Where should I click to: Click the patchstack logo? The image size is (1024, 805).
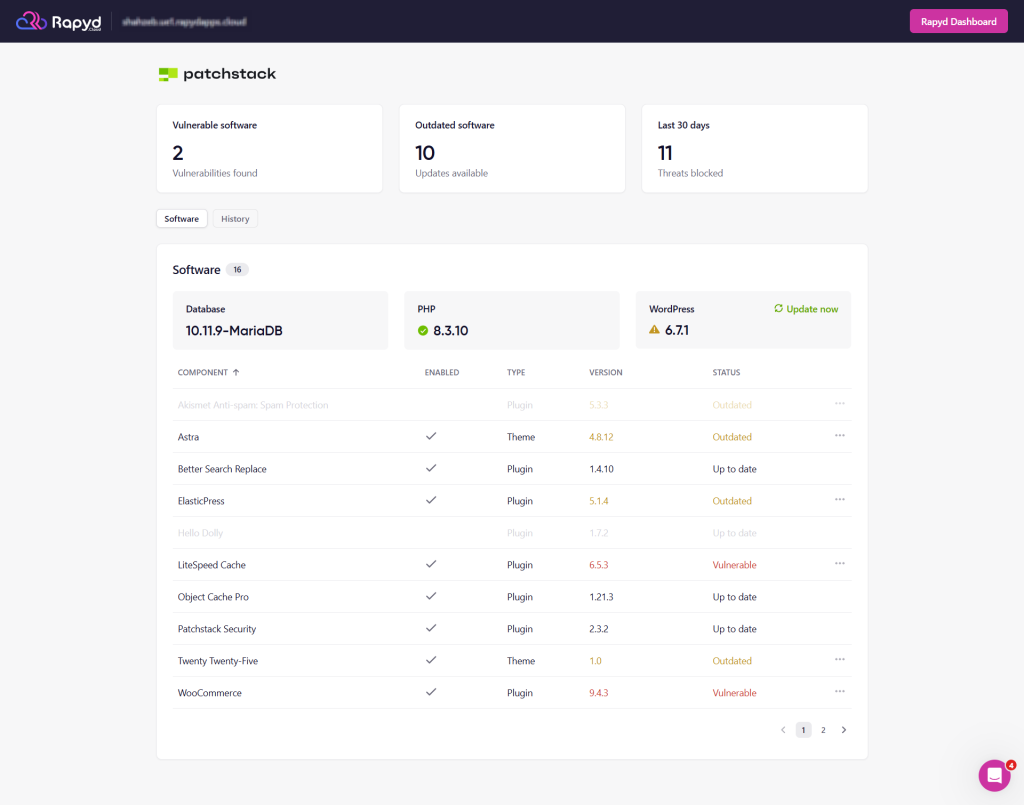pos(217,73)
